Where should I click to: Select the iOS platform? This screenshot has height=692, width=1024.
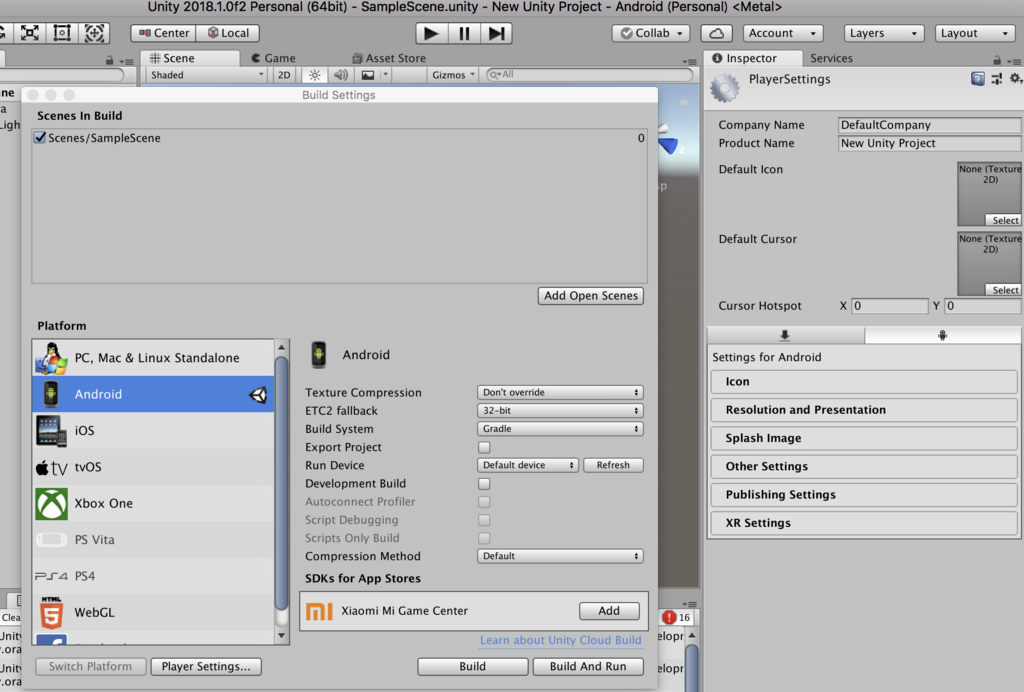[x=153, y=430]
